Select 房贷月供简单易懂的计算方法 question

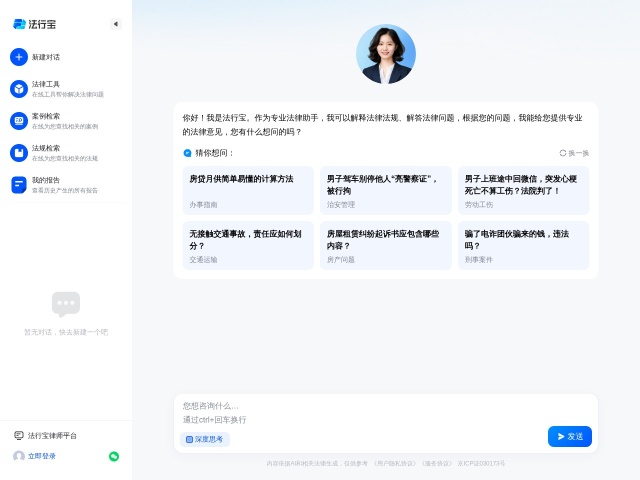248,191
